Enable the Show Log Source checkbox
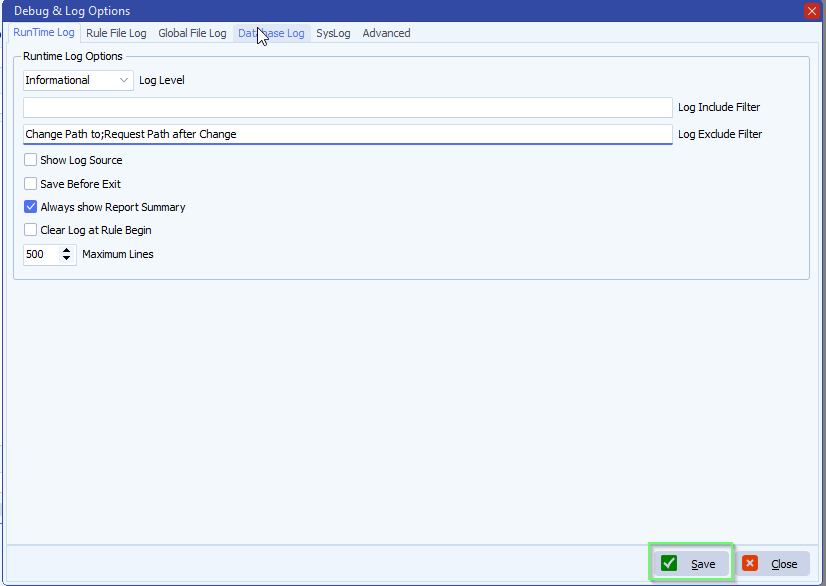Viewport: 826px width, 586px height. tap(31, 160)
